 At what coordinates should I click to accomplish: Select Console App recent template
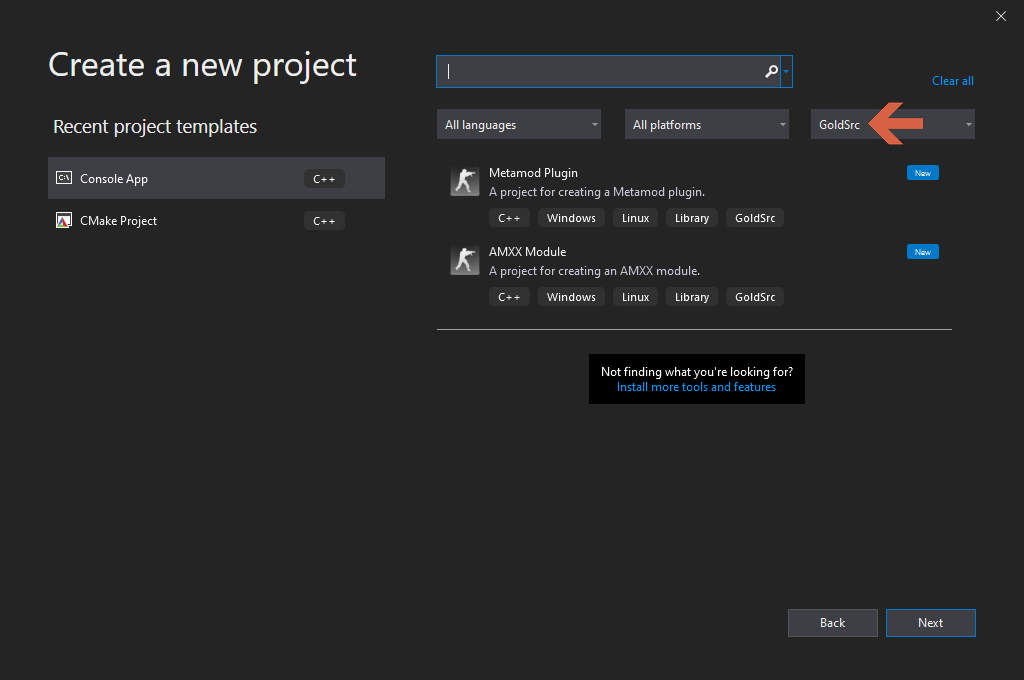click(x=216, y=178)
